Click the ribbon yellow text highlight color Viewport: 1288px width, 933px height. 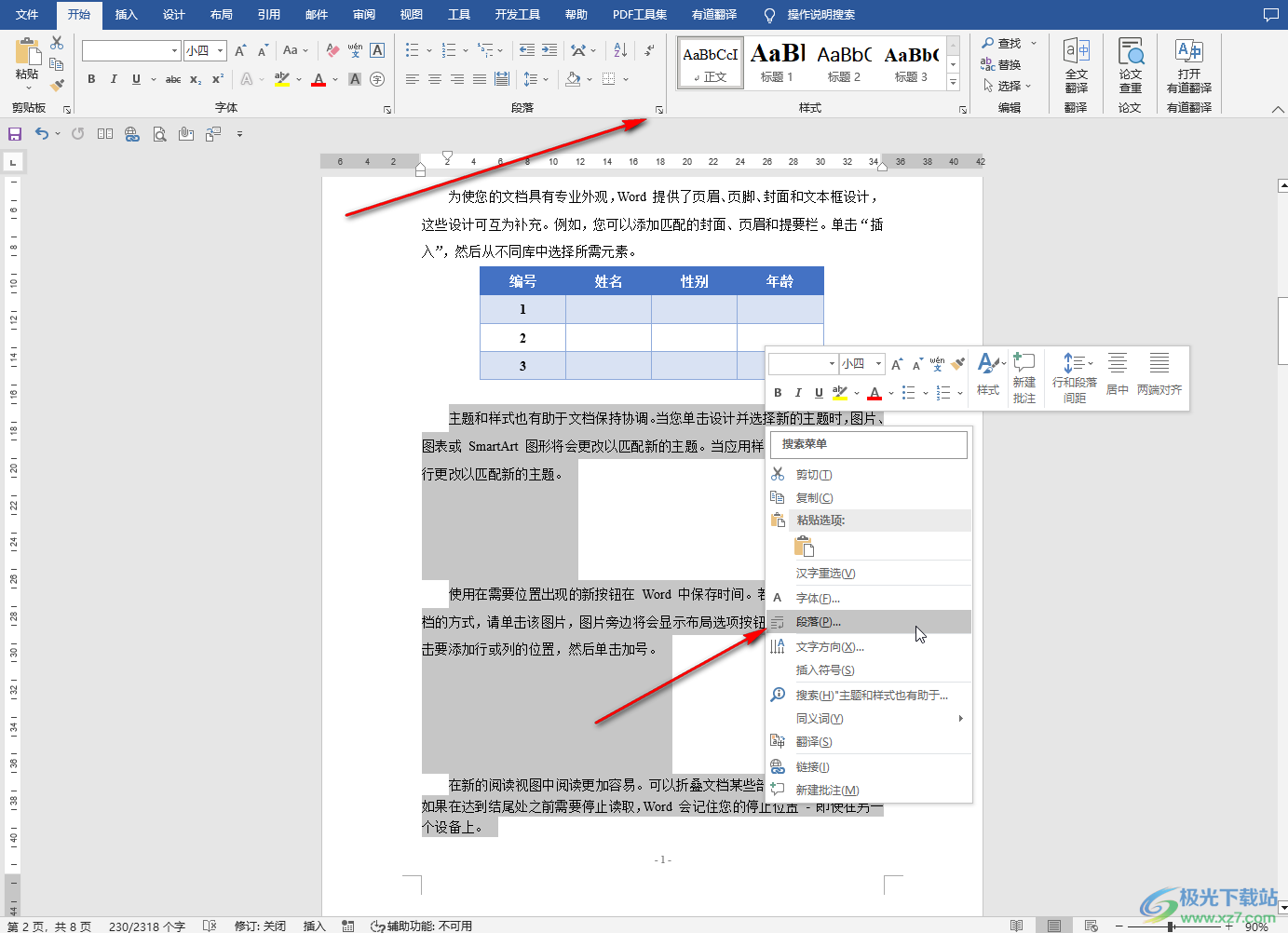[x=282, y=79]
